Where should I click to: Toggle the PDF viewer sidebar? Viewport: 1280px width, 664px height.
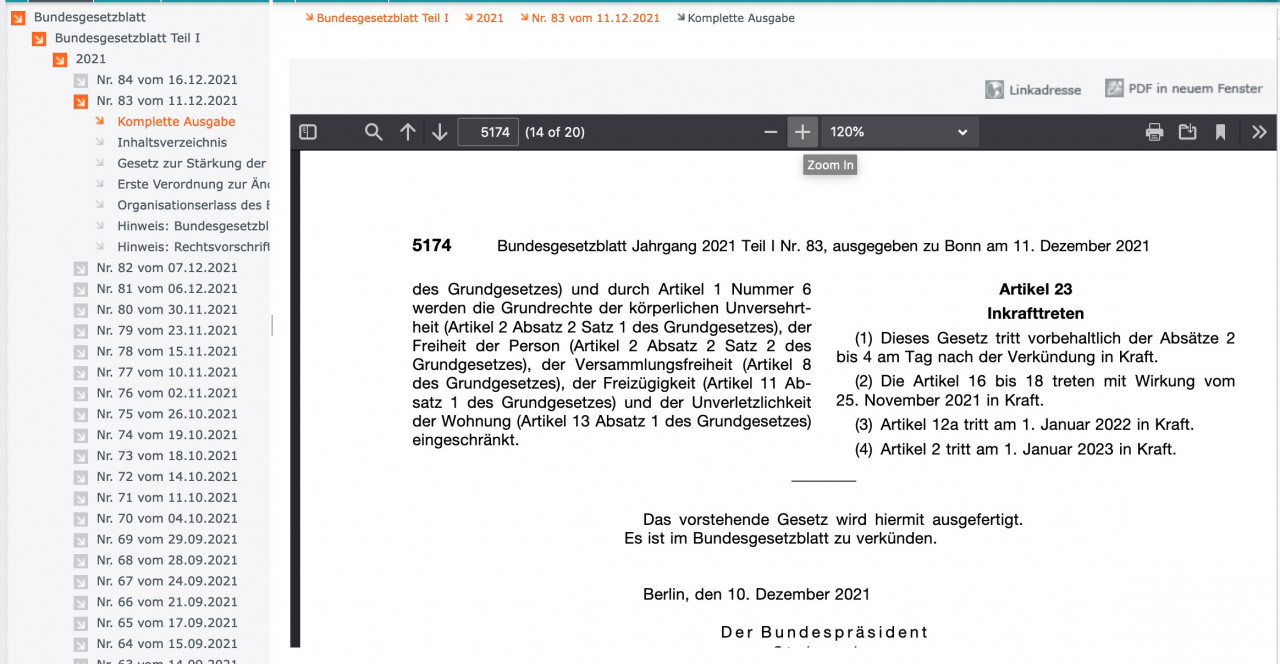[x=308, y=132]
